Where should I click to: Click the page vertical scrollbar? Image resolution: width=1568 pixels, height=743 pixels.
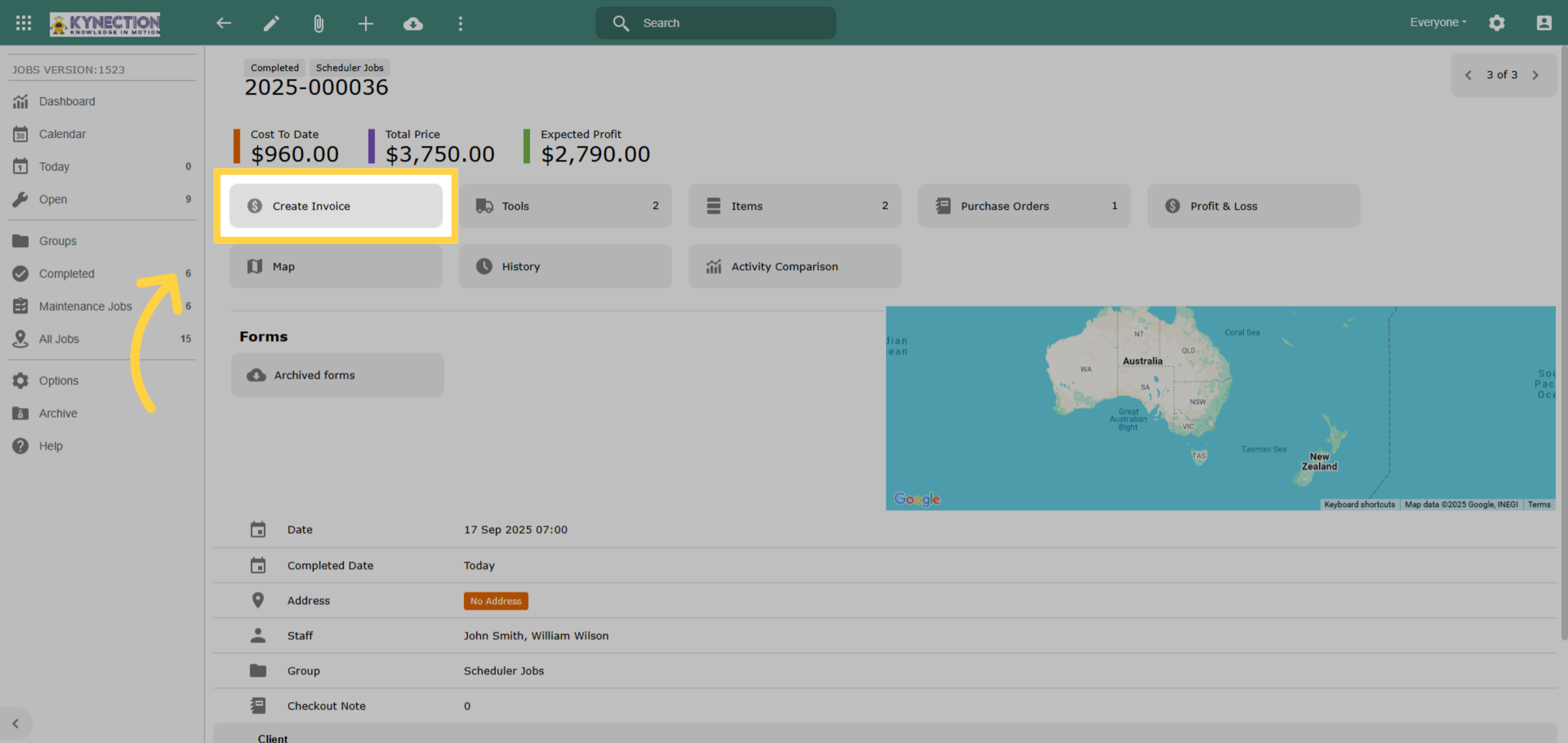coord(1563,343)
